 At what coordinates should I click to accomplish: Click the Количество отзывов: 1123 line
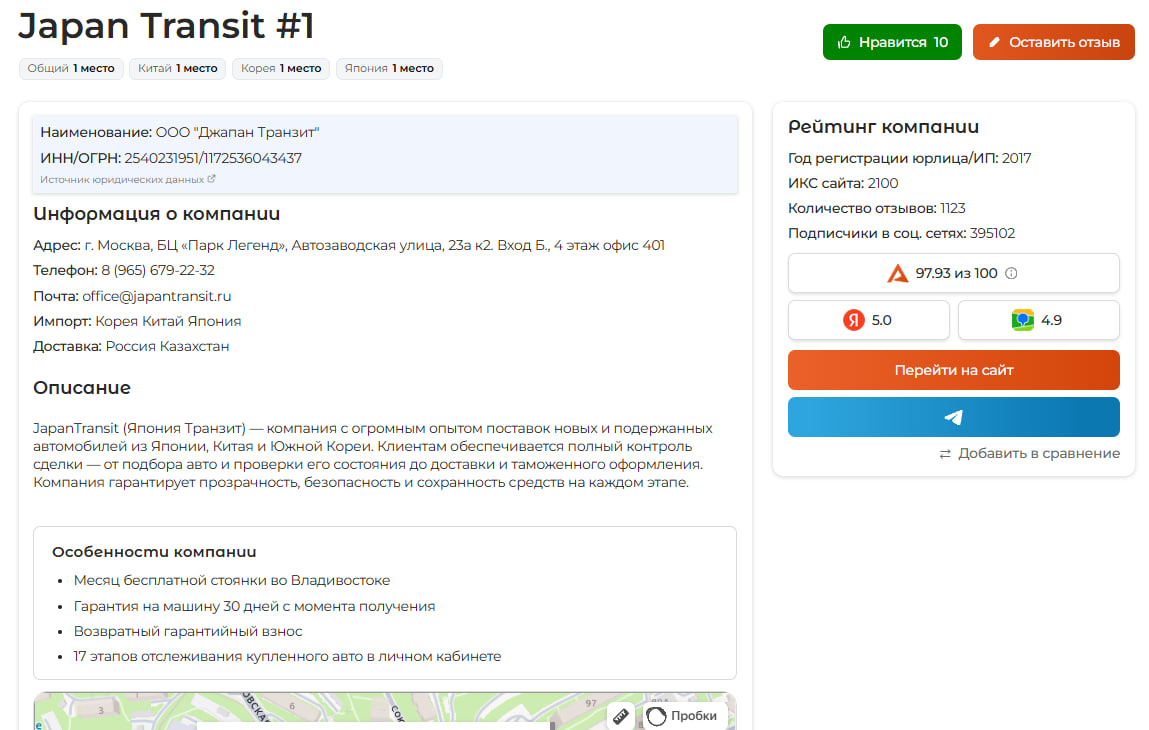click(876, 208)
